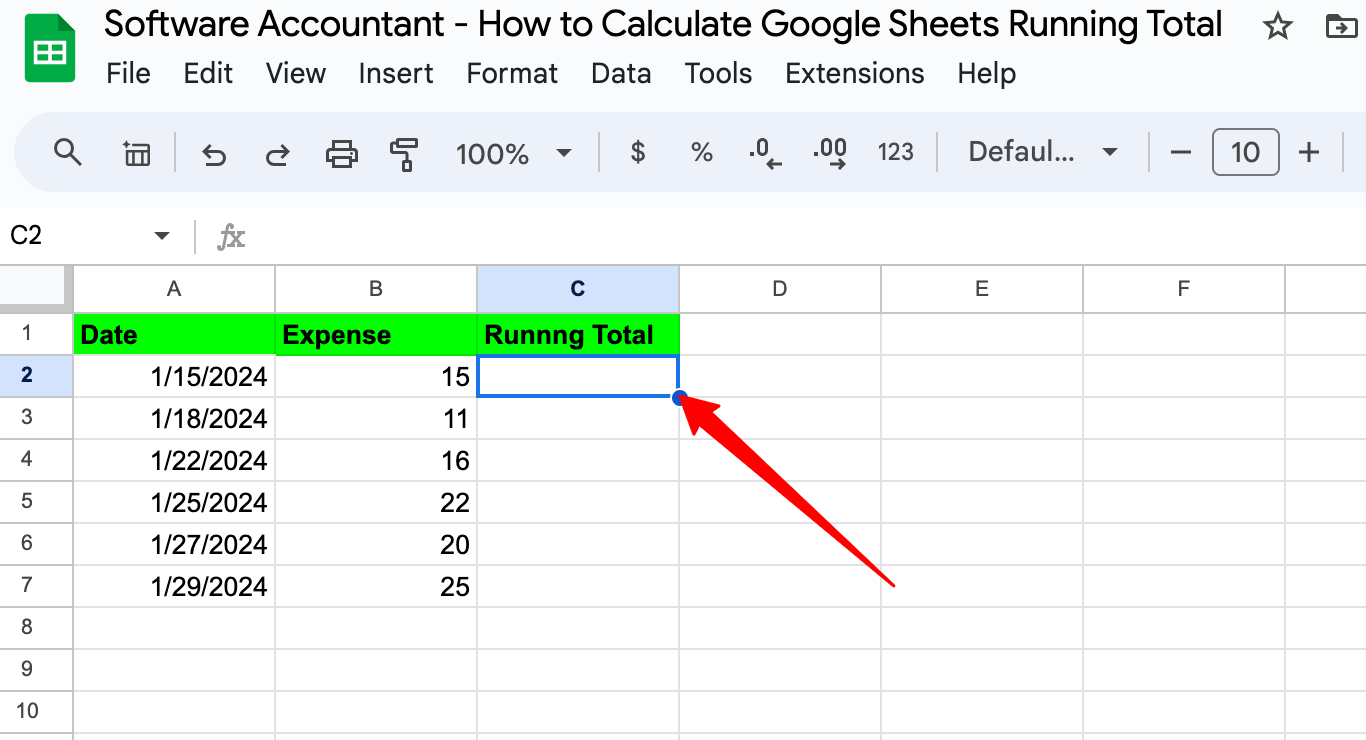Click the Date header cell
The width and height of the screenshot is (1366, 740).
click(174, 334)
